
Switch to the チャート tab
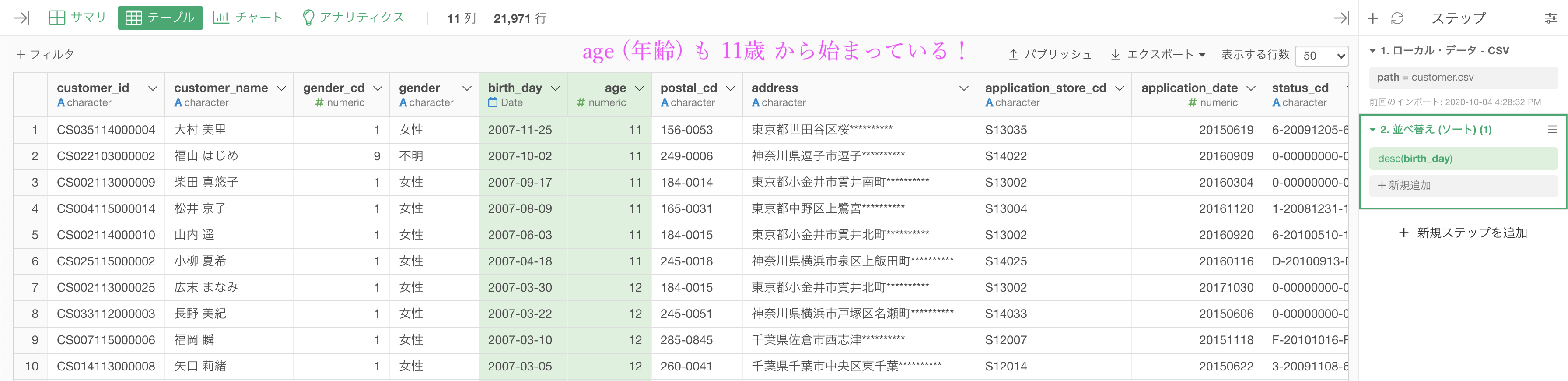coord(247,18)
